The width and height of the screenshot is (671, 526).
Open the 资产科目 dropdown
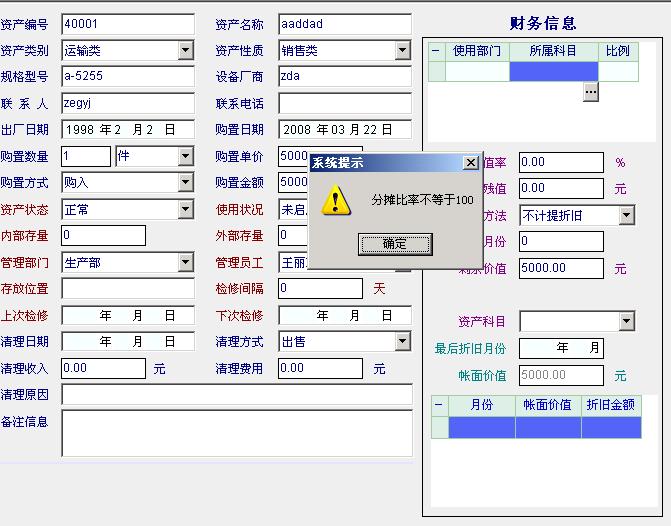pyautogui.click(x=626, y=321)
